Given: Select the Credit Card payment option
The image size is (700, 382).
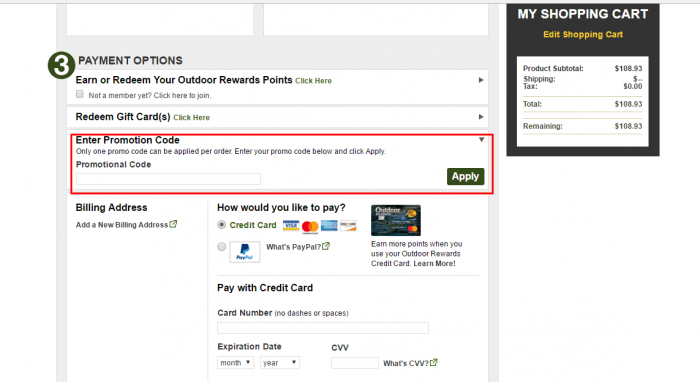Looking at the screenshot, I should 221,225.
